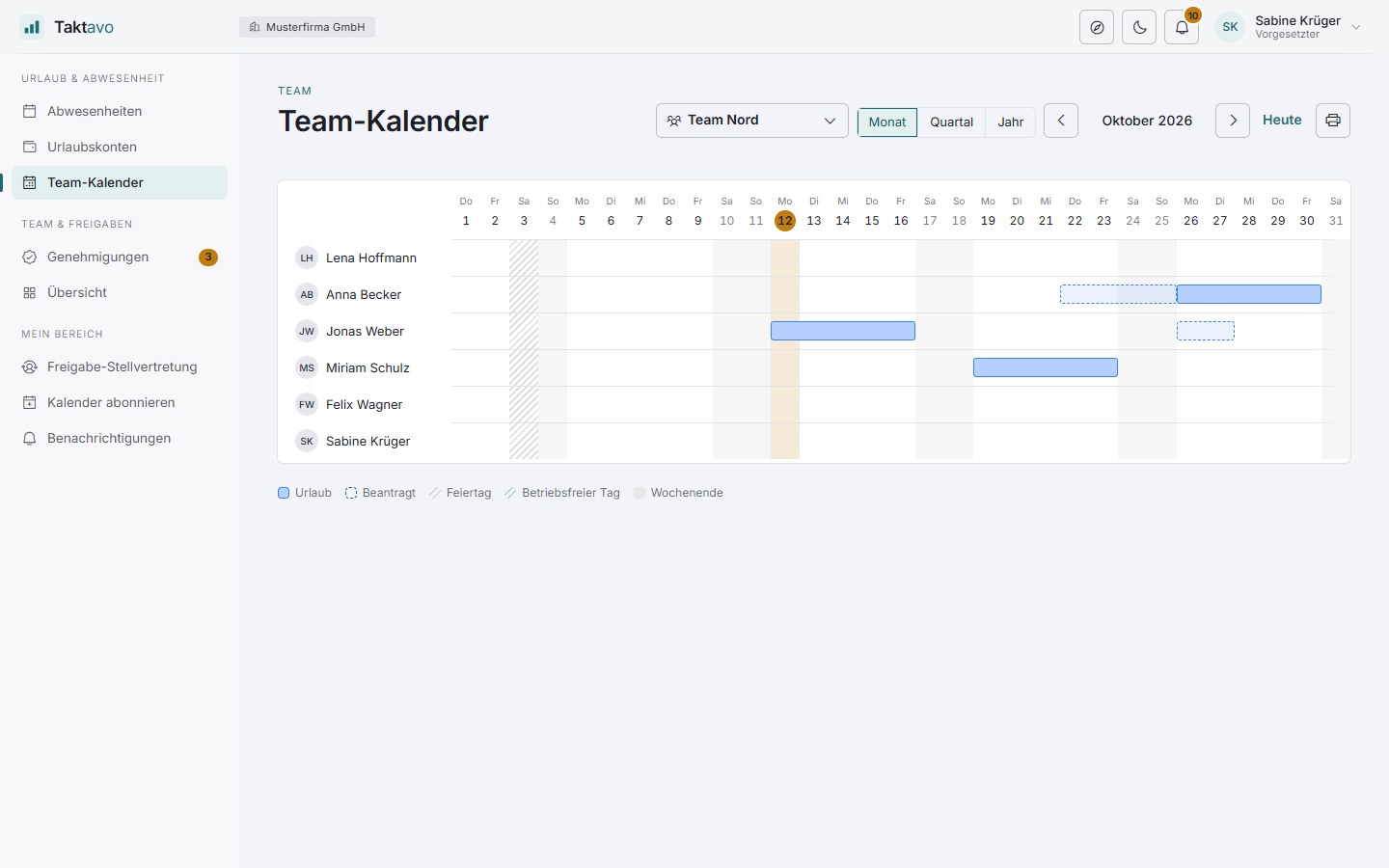Open Kalender abonnieren page
Screen dimensions: 1389x868
click(x=120, y=402)
